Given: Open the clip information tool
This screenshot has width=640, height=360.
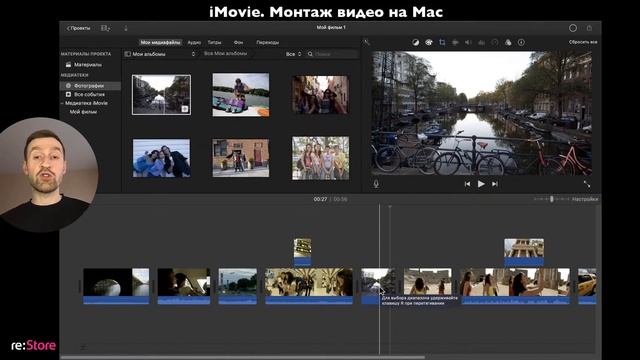Looking at the screenshot, I should pyautogui.click(x=521, y=42).
